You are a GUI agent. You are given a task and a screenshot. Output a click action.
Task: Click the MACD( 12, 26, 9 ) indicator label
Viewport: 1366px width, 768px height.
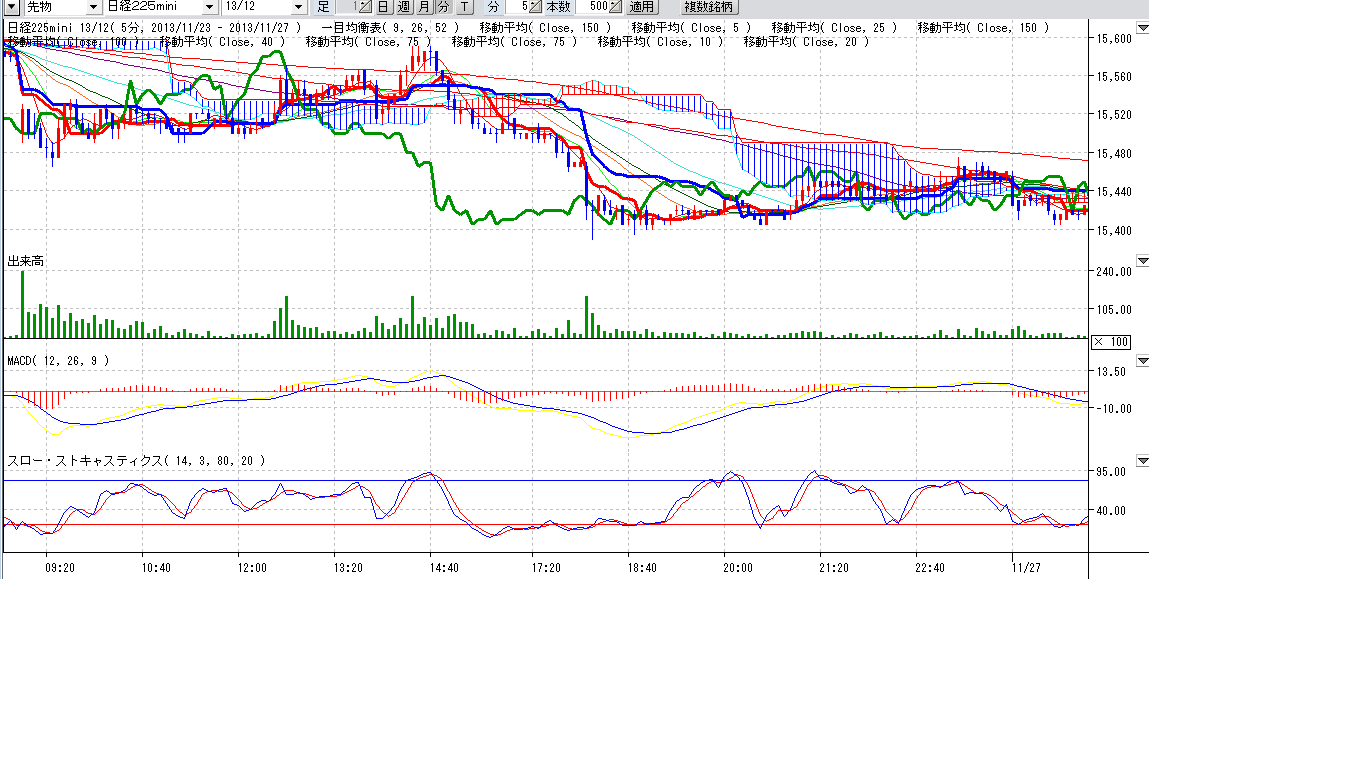pos(58,360)
